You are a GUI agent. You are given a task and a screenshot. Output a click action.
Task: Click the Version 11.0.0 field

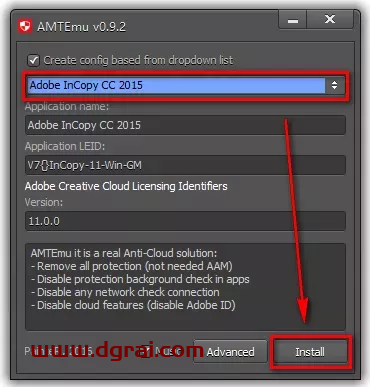[x=185, y=221]
